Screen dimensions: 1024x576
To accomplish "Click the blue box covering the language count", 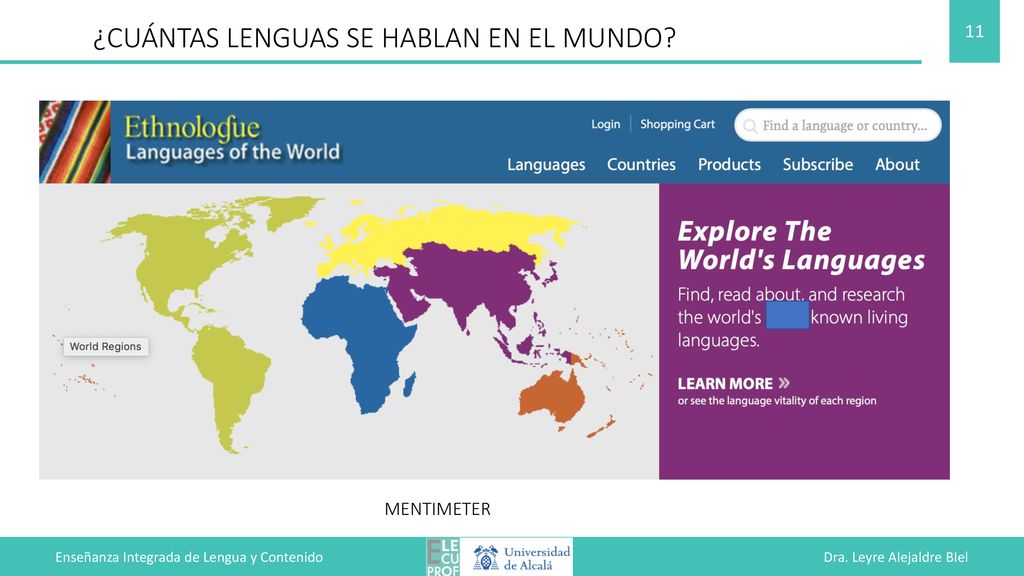I will 787,315.
